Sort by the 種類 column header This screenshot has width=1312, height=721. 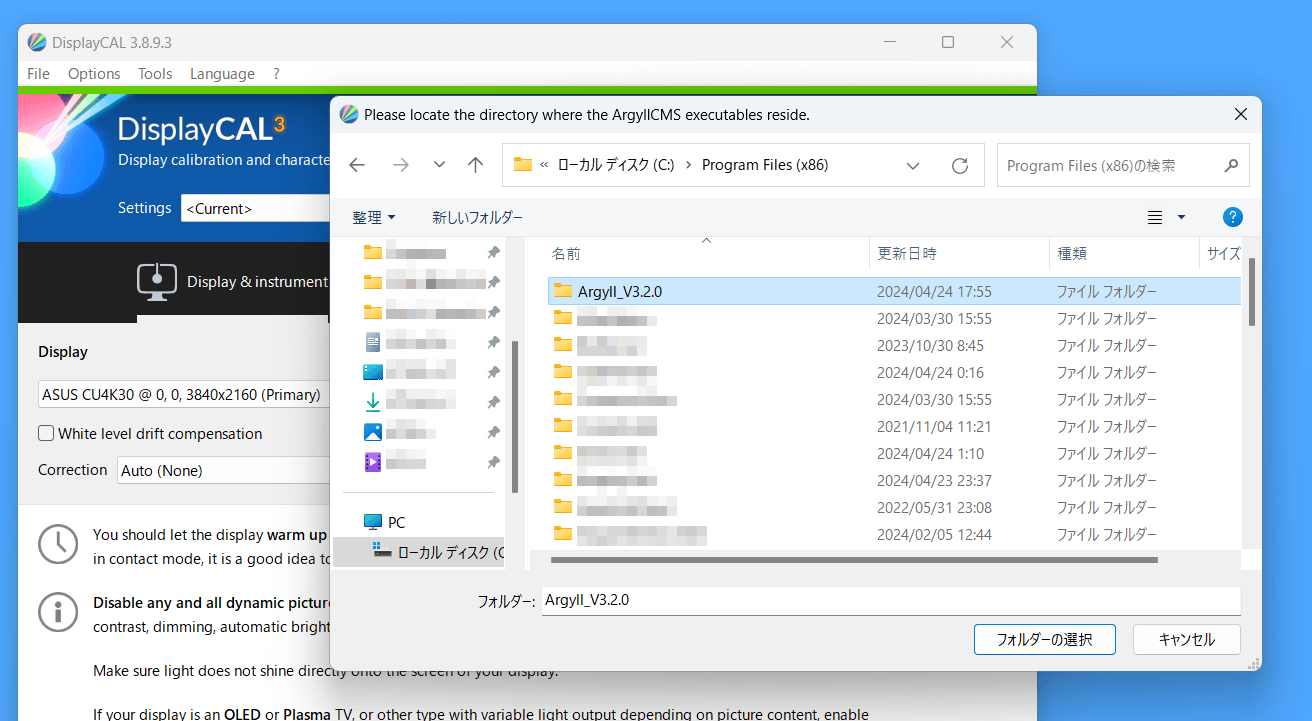(1124, 254)
